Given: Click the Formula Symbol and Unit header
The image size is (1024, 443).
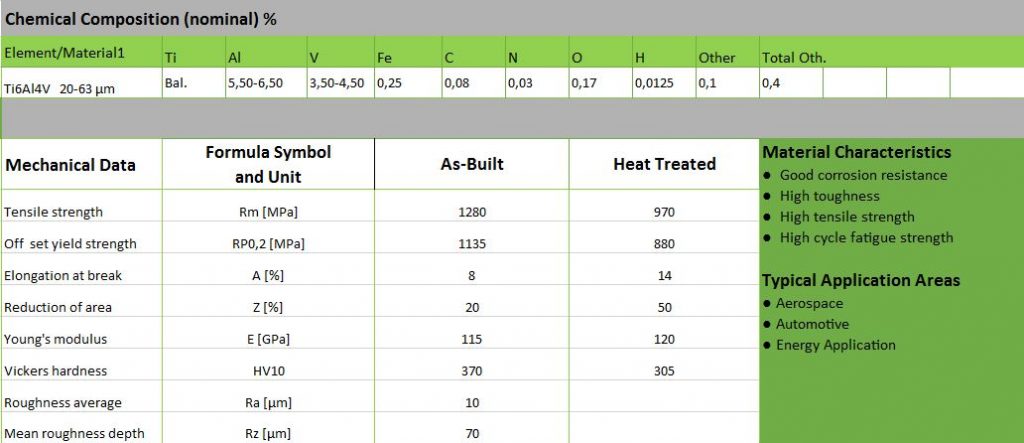Looking at the screenshot, I should coord(268,164).
